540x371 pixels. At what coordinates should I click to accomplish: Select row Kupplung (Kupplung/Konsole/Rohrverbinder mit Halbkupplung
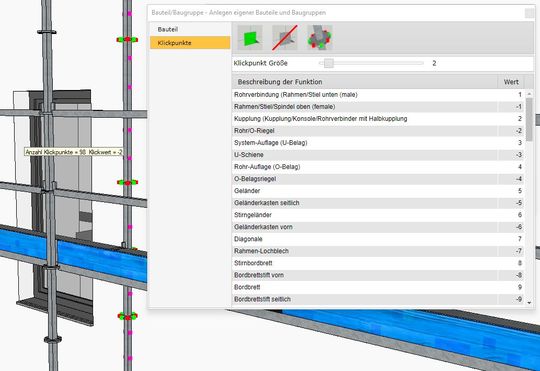point(378,118)
